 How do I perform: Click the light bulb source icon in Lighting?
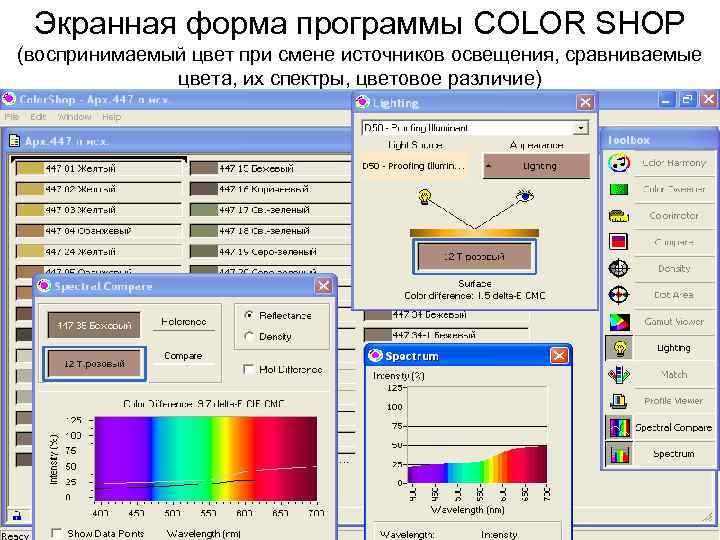pos(425,197)
